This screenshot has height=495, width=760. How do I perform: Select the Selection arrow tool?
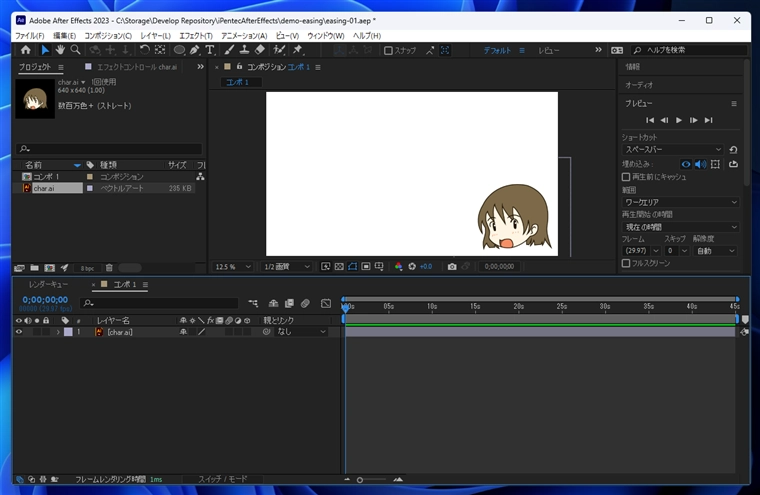coord(45,50)
